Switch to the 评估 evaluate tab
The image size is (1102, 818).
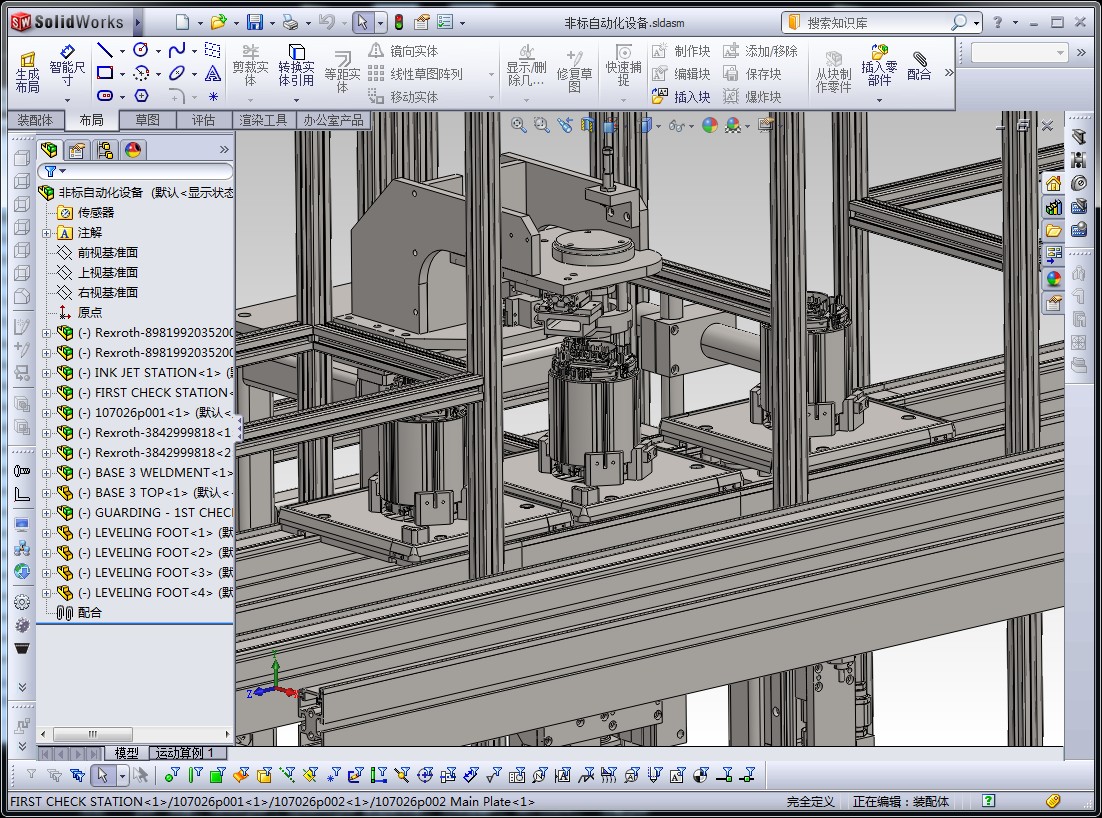click(203, 120)
